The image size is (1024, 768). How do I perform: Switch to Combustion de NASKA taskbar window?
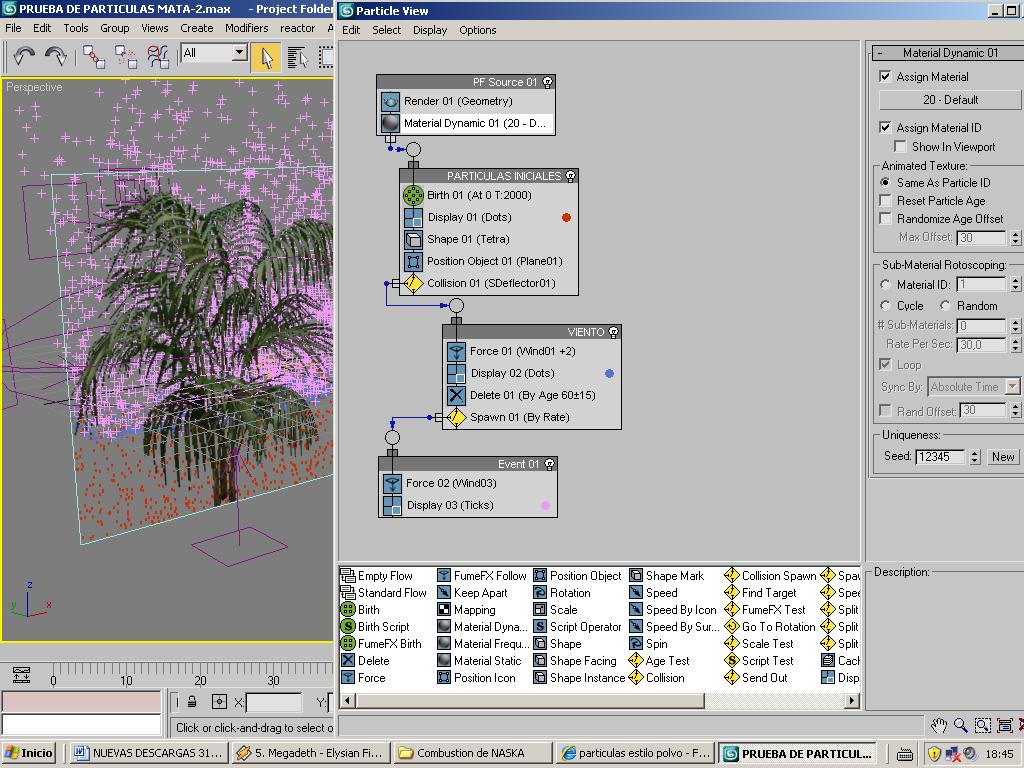point(474,753)
